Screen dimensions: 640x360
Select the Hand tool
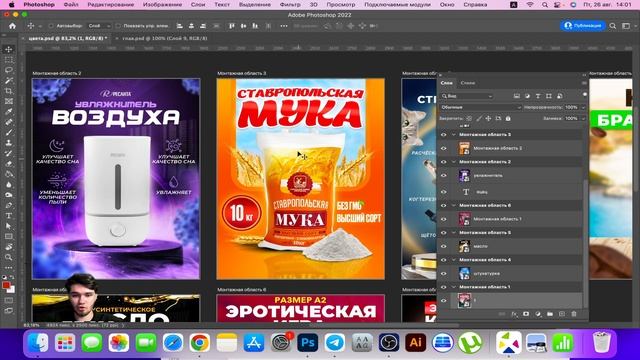pyautogui.click(x=9, y=247)
